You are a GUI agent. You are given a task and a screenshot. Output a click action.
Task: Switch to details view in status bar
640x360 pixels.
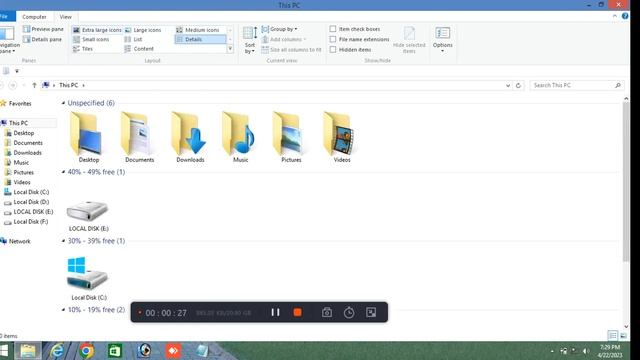point(613,336)
